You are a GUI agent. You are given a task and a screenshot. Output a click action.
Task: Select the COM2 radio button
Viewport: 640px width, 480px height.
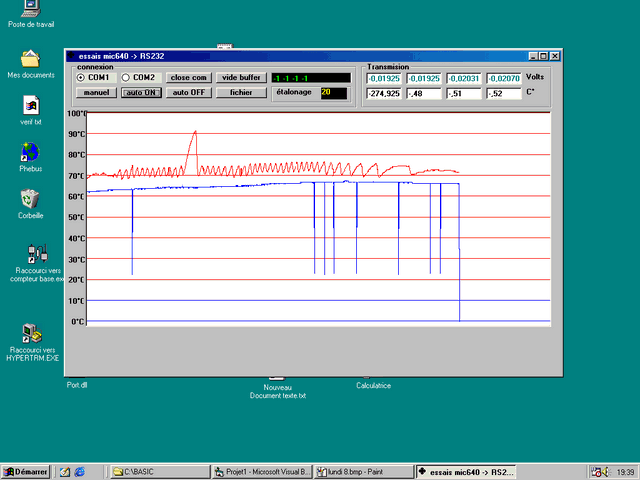coord(126,78)
